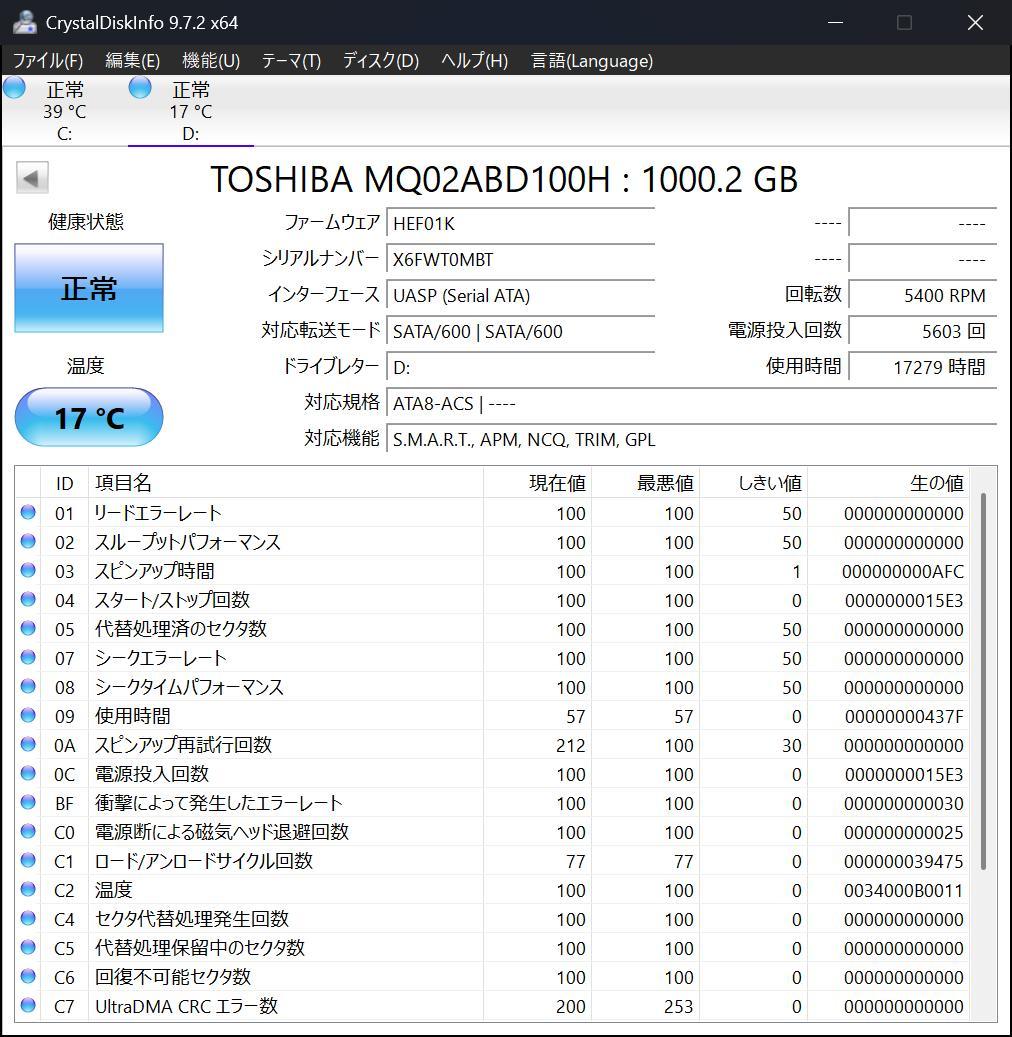The width and height of the screenshot is (1012, 1037).
Task: Click the drive letter field D:
Action: point(521,367)
